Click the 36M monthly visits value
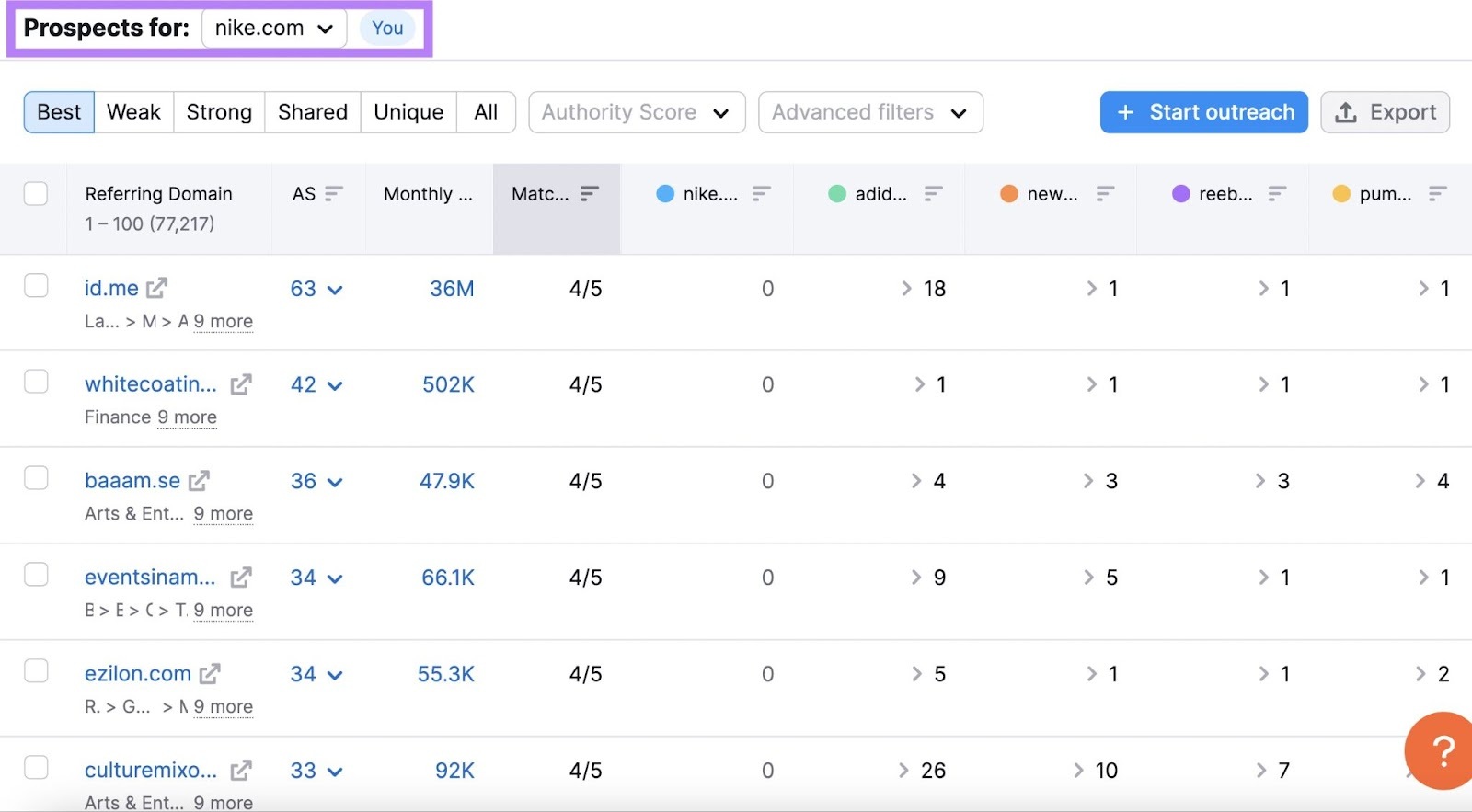 pos(452,289)
